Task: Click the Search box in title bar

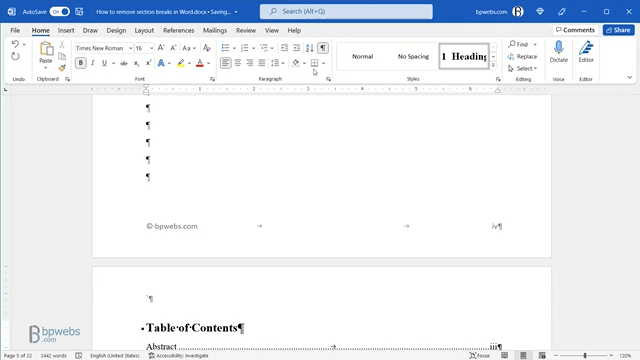Action: [x=346, y=11]
